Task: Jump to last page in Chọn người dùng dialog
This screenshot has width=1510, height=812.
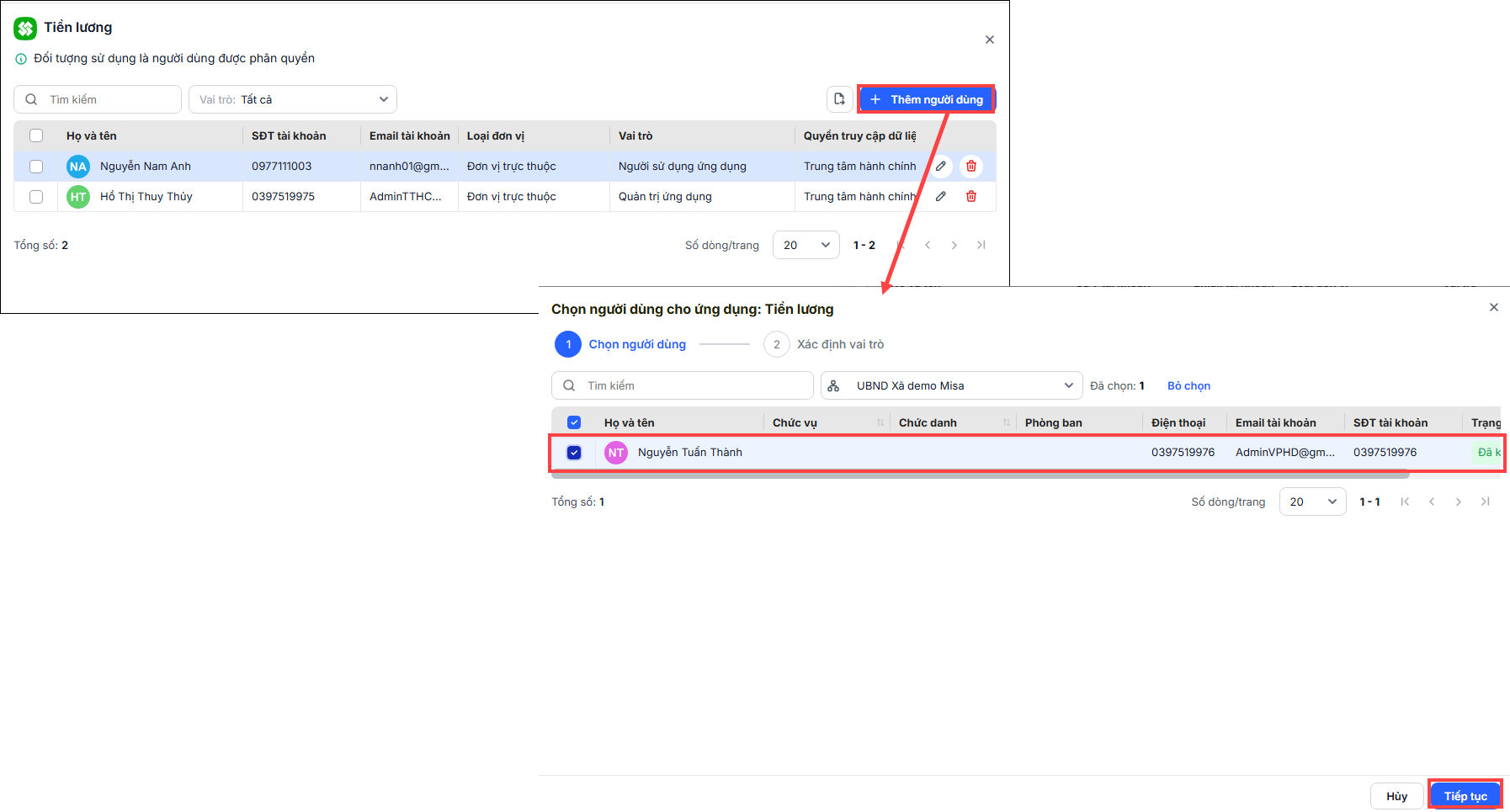Action: tap(1486, 502)
